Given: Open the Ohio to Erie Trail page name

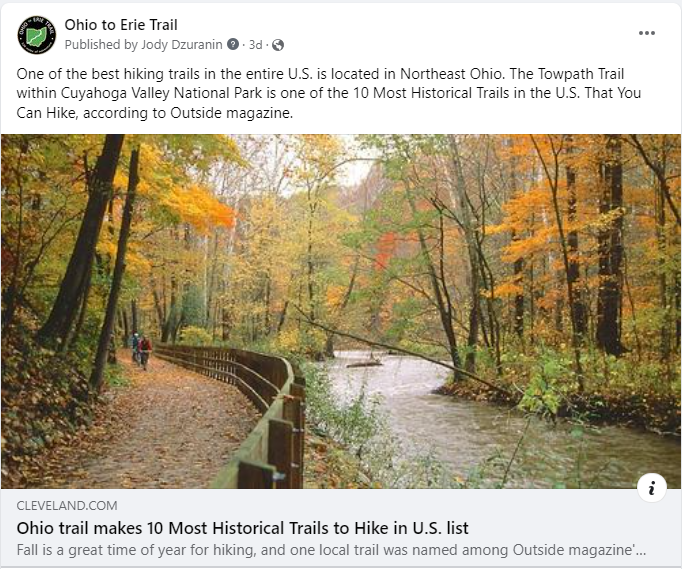Looking at the screenshot, I should pos(121,25).
